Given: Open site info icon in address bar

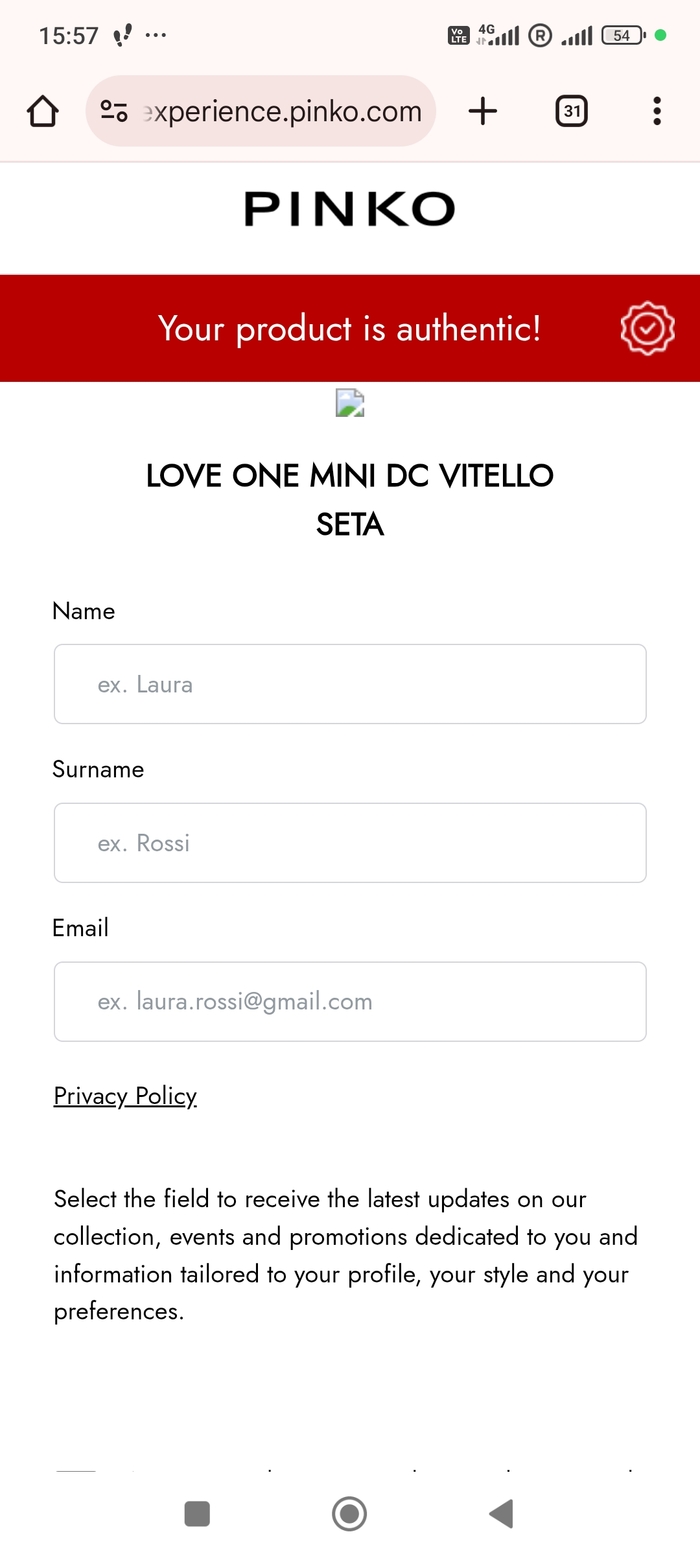Looking at the screenshot, I should [114, 111].
